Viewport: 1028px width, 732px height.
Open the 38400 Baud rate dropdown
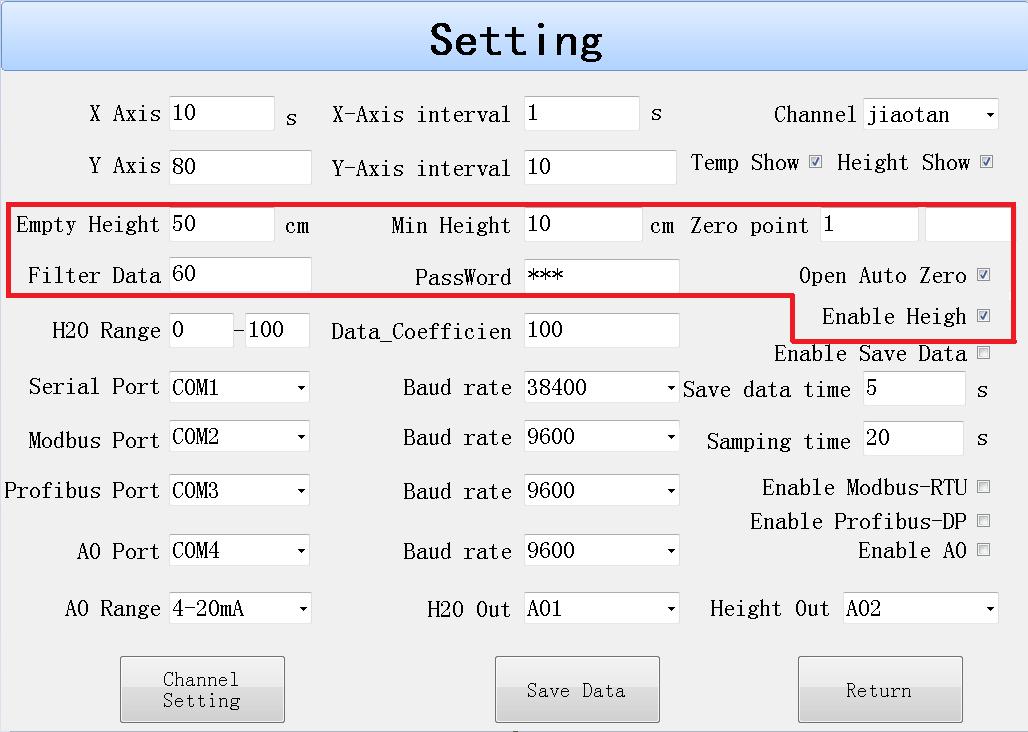point(601,387)
